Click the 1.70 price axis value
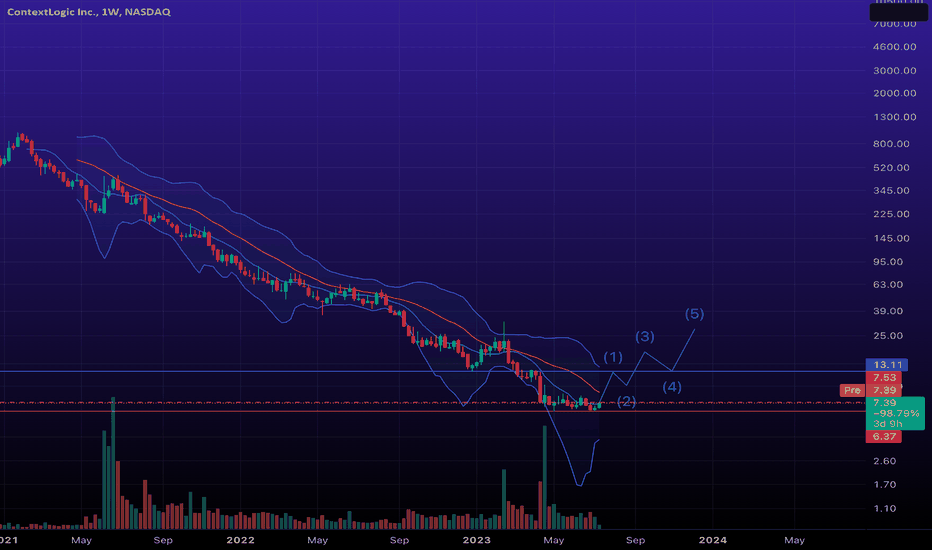The height and width of the screenshot is (550, 932). pos(884,485)
